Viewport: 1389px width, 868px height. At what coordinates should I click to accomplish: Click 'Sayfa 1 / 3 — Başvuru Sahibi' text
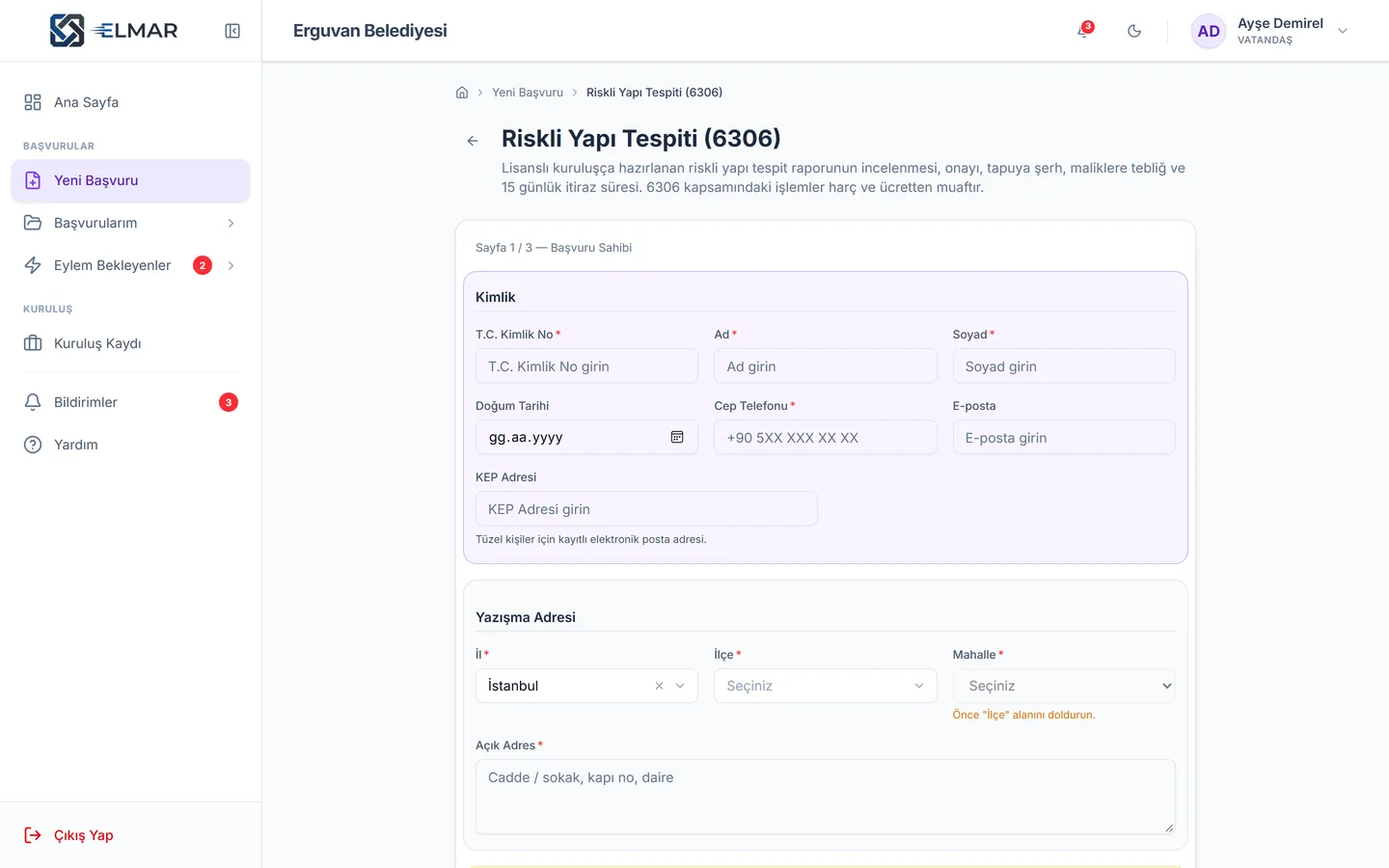[554, 248]
